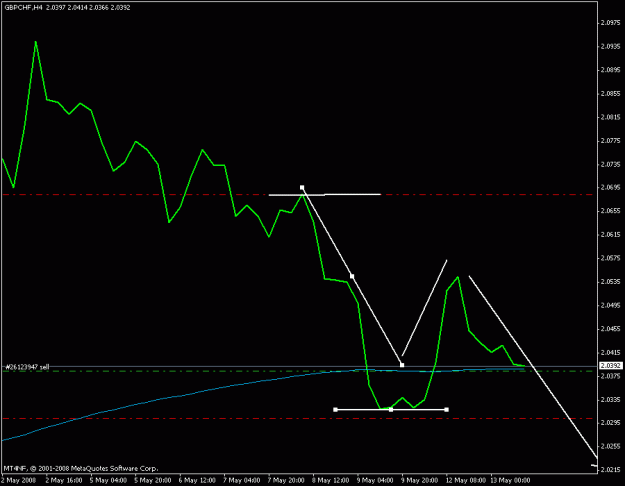Grab the middle anchor of the selected trendline
The width and height of the screenshot is (625, 486).
(352, 276)
